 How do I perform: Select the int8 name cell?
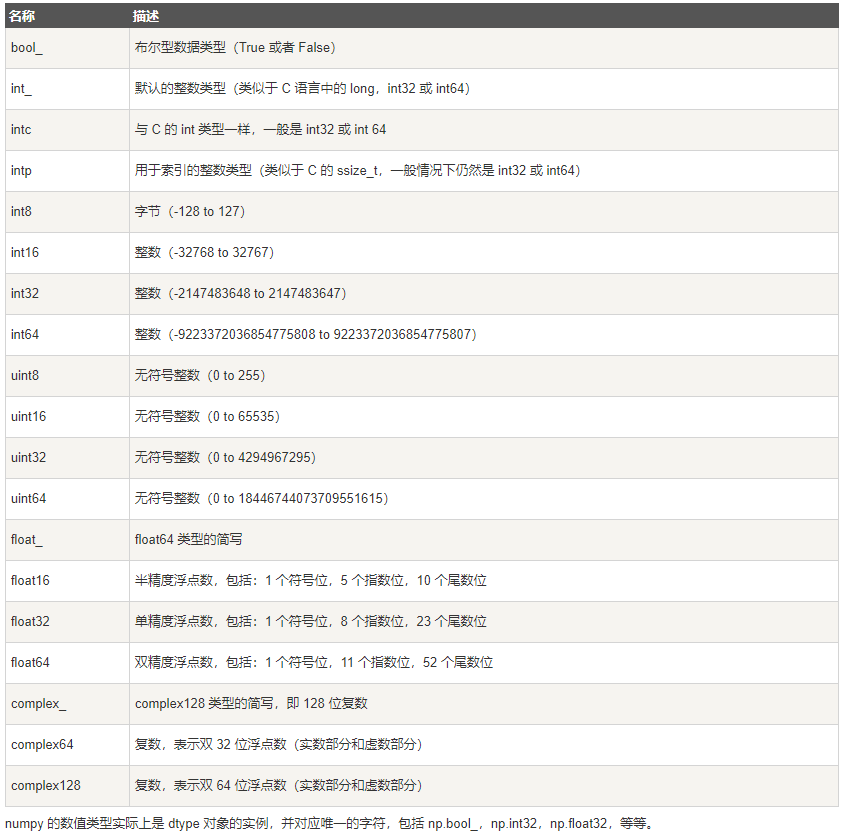[x=67, y=212]
